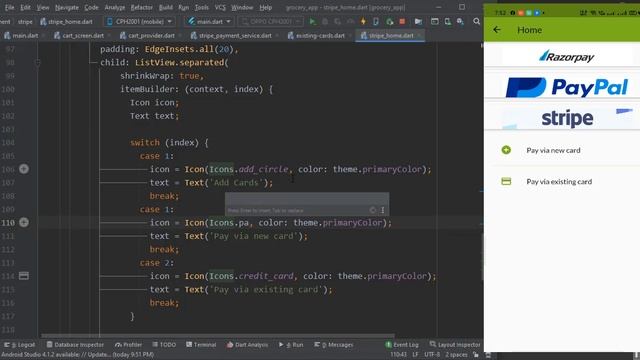
Task: Open the Navigate menu
Action: (67, 7)
